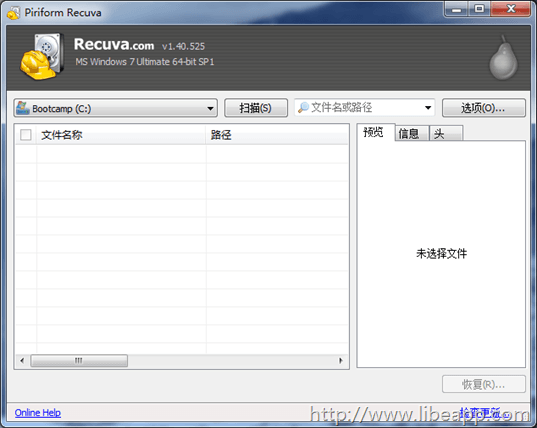537x428 pixels.
Task: Click the Bootcamp drive icon in selector
Action: pos(23,108)
